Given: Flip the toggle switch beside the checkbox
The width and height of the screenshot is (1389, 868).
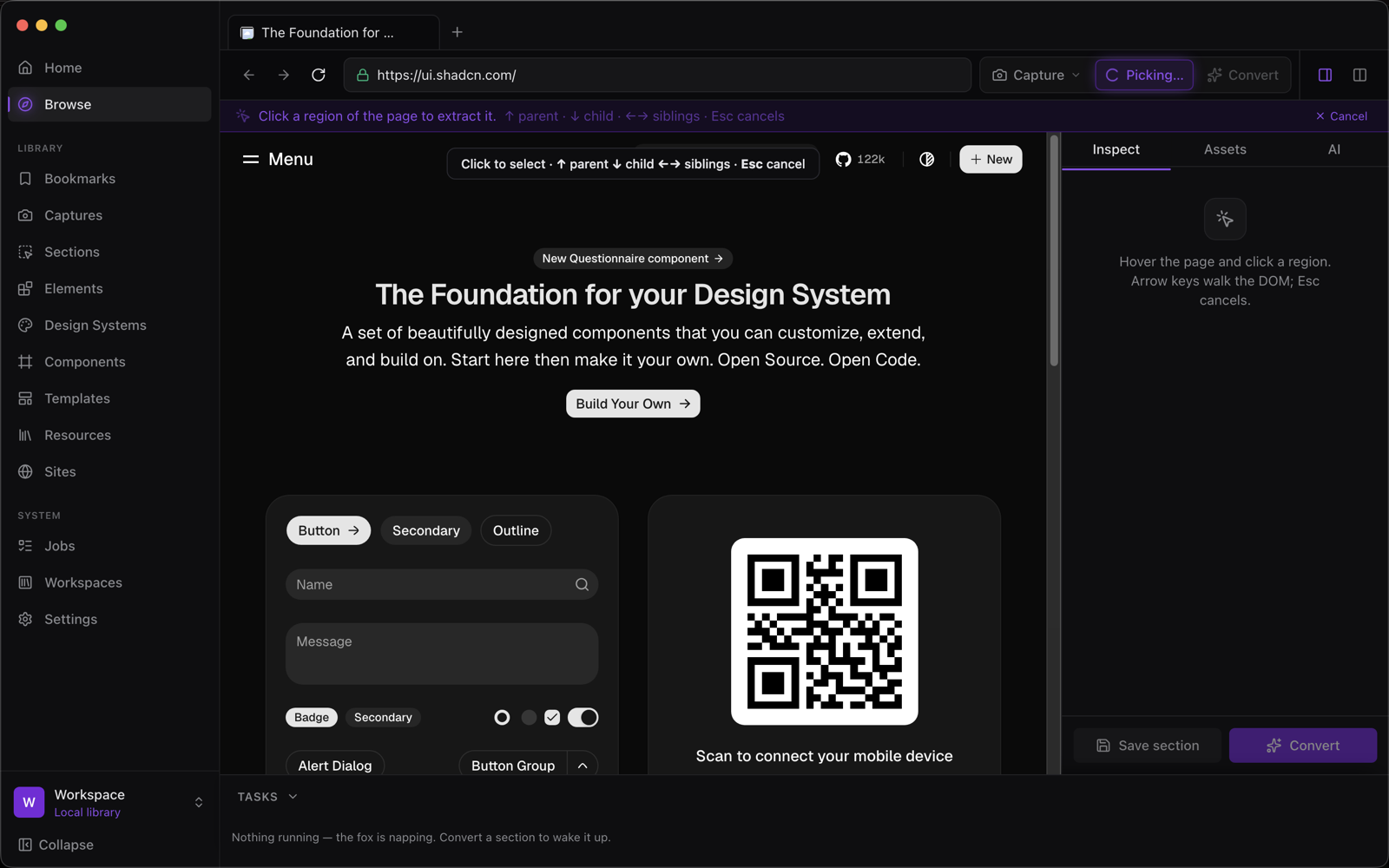Looking at the screenshot, I should [x=583, y=718].
